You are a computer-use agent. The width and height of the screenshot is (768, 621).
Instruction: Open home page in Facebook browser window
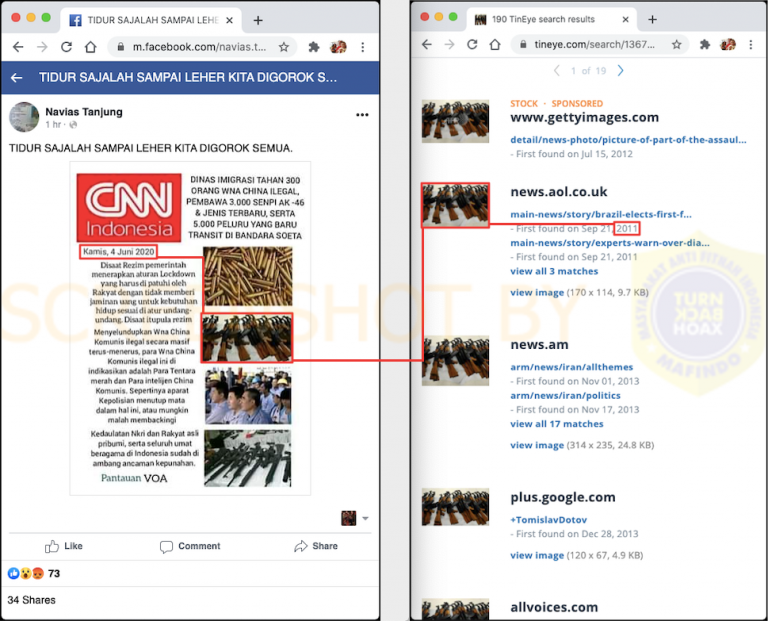[x=90, y=47]
